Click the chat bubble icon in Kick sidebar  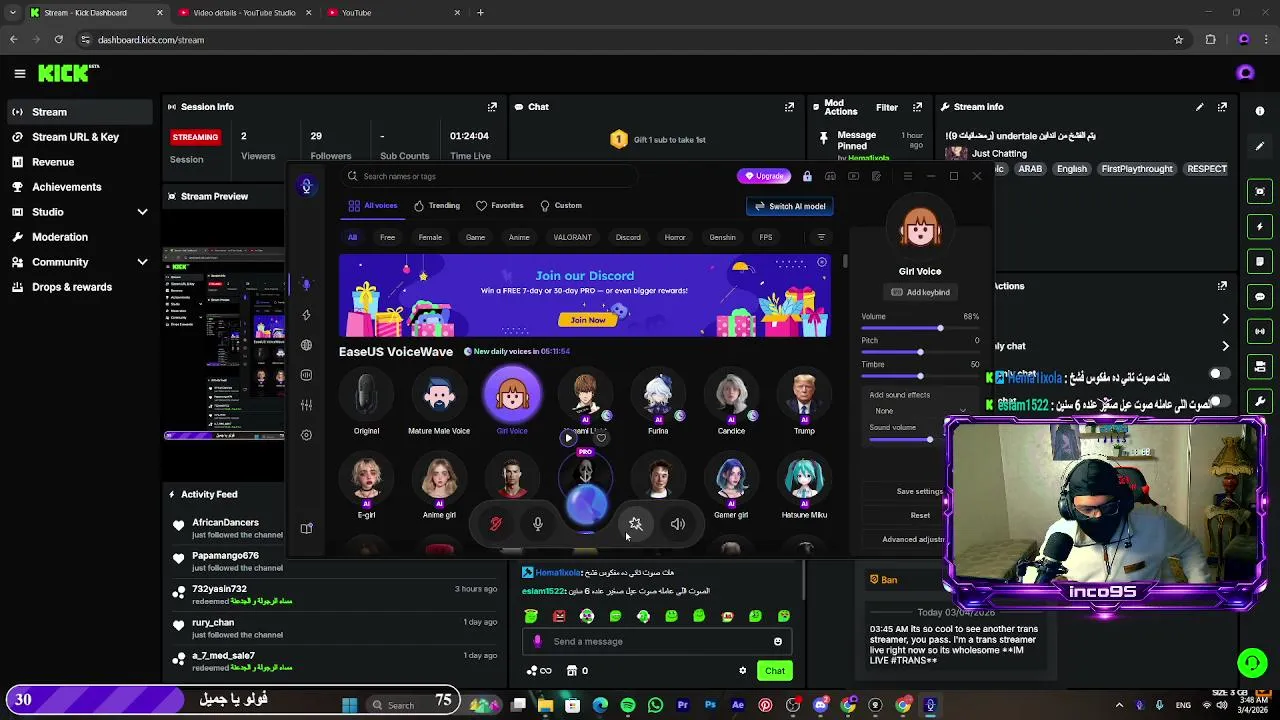click(x=1260, y=296)
